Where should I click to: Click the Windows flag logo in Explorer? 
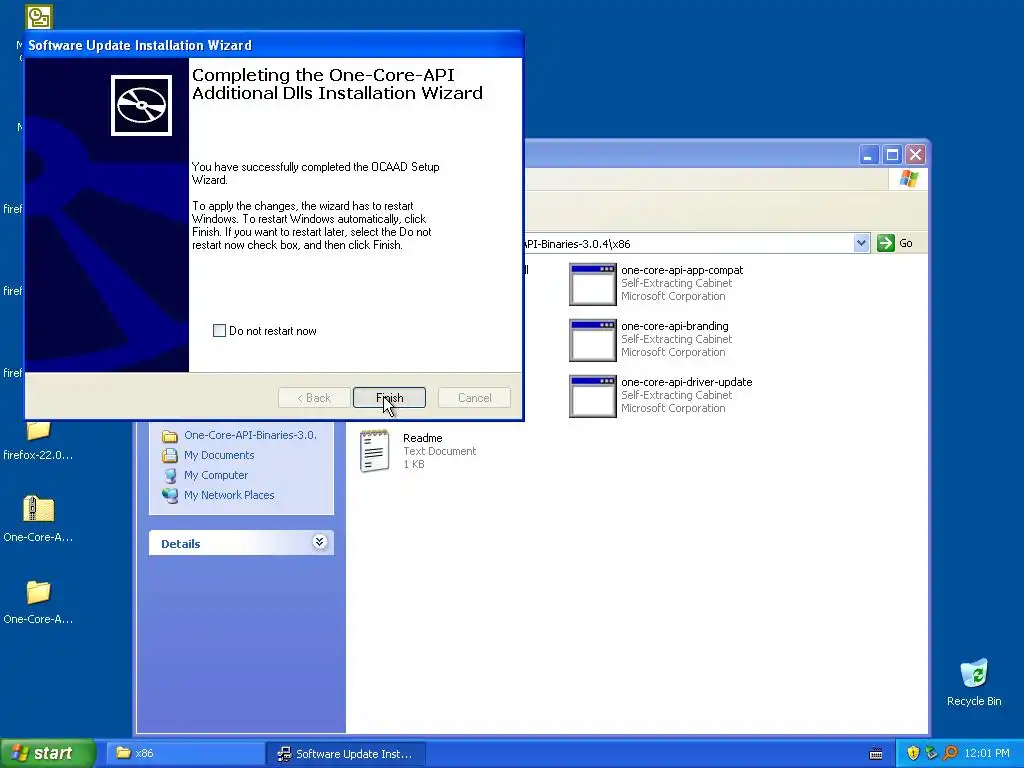pyautogui.click(x=908, y=179)
